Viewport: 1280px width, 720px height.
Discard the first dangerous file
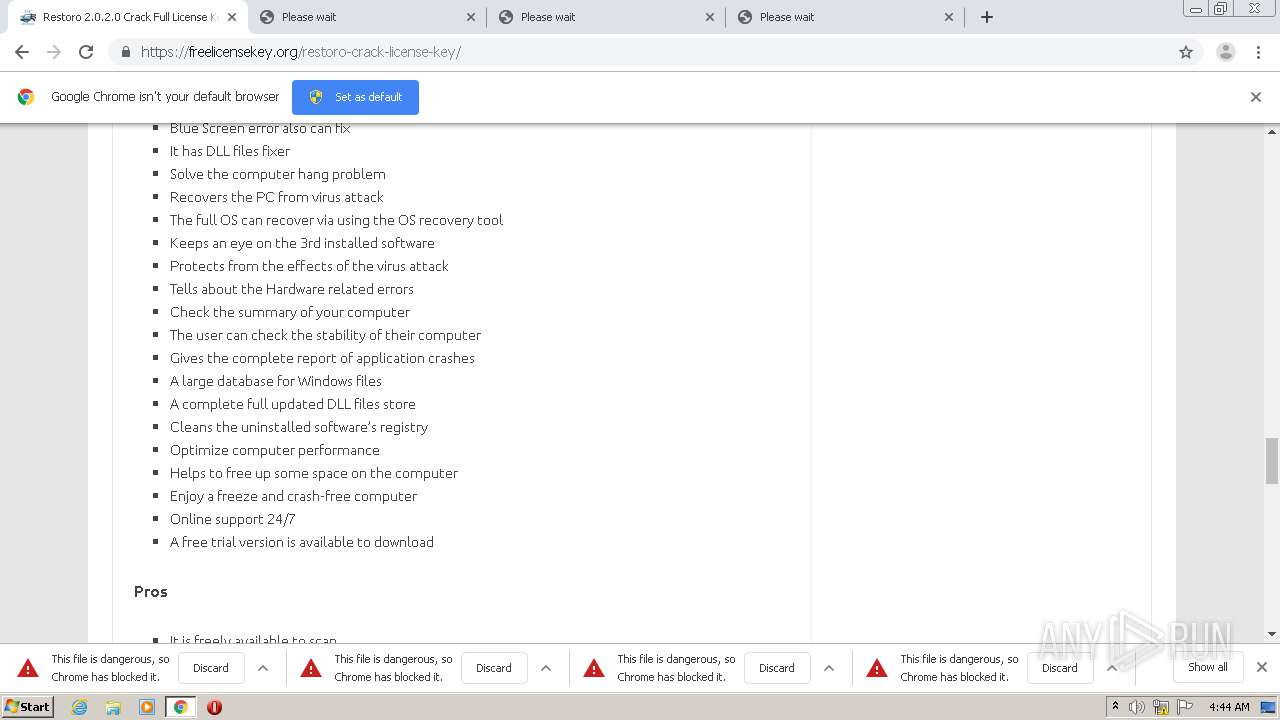[211, 668]
